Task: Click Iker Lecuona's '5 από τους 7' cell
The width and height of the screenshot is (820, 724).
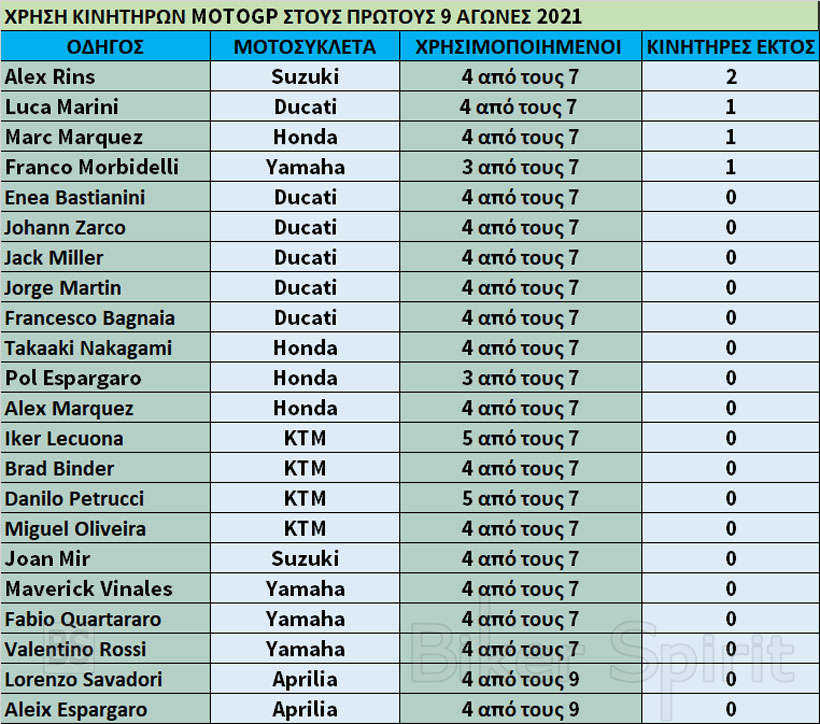Action: coord(518,438)
